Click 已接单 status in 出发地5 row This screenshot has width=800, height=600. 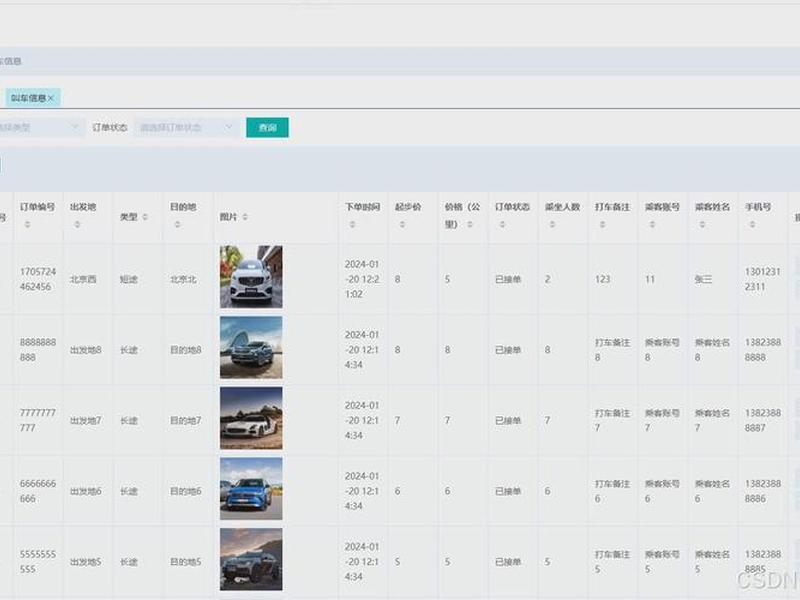pyautogui.click(x=508, y=562)
